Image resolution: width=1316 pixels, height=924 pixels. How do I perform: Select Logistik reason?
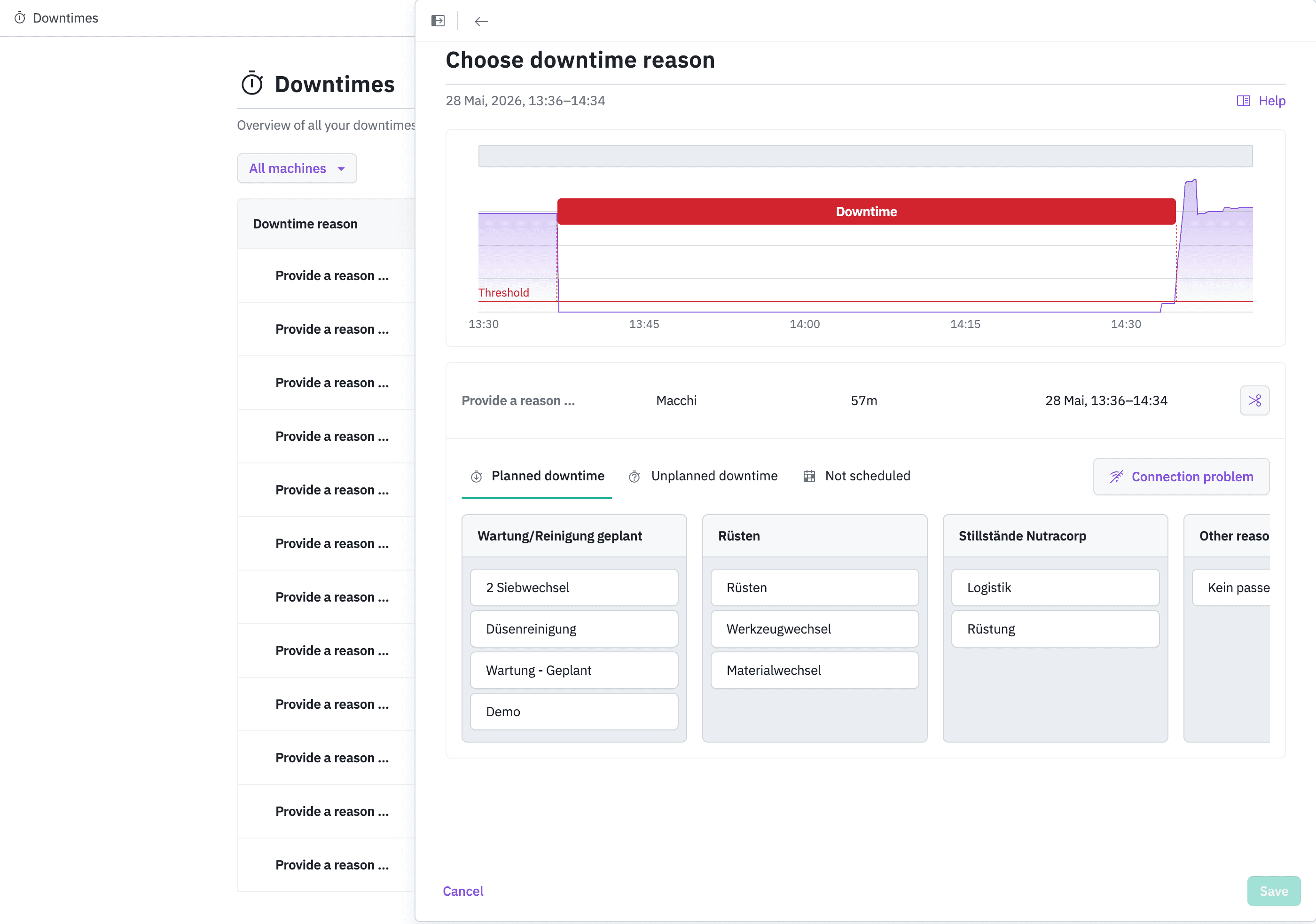(x=1055, y=587)
